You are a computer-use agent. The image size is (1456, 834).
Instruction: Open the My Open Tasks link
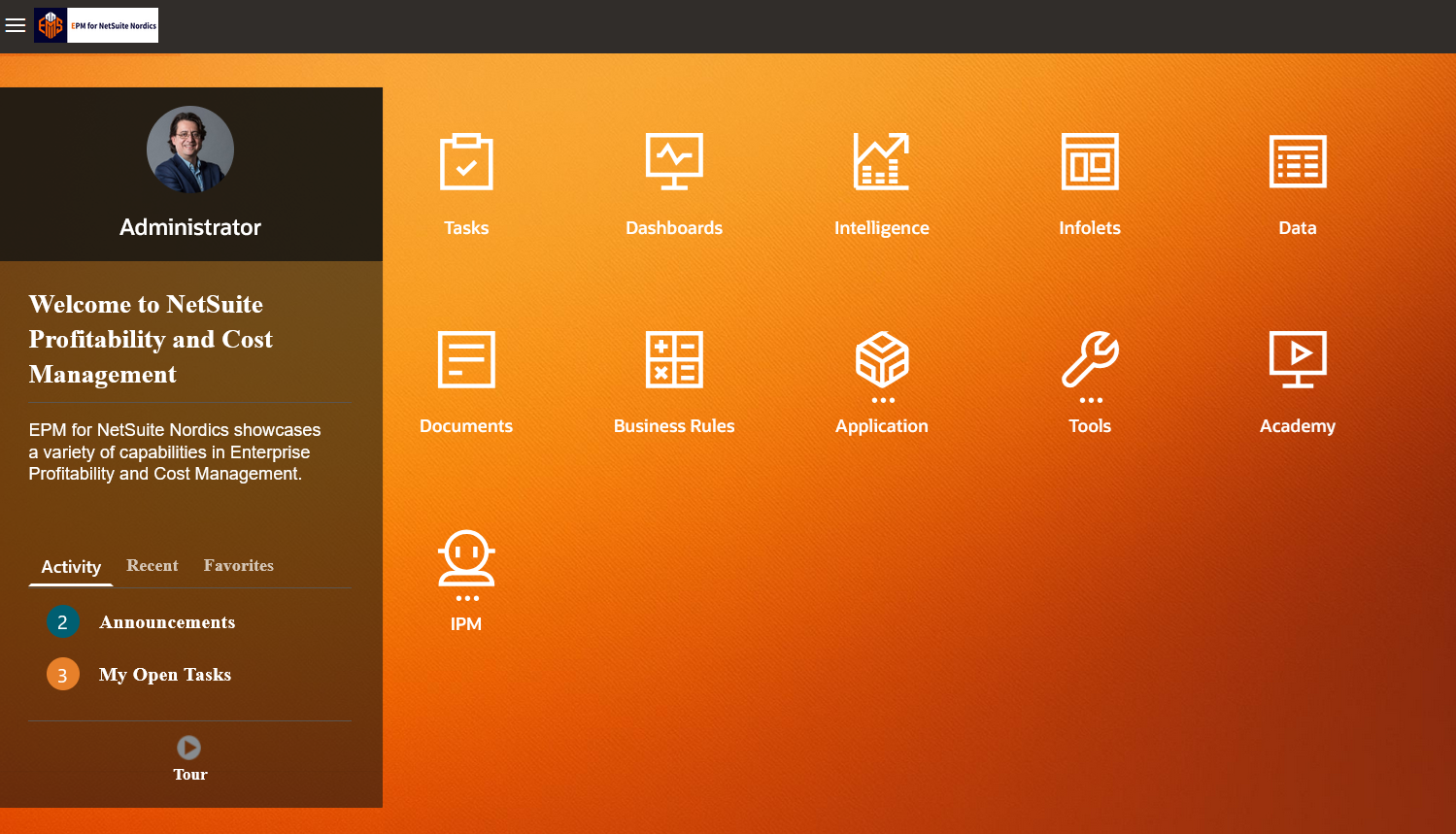pos(165,675)
